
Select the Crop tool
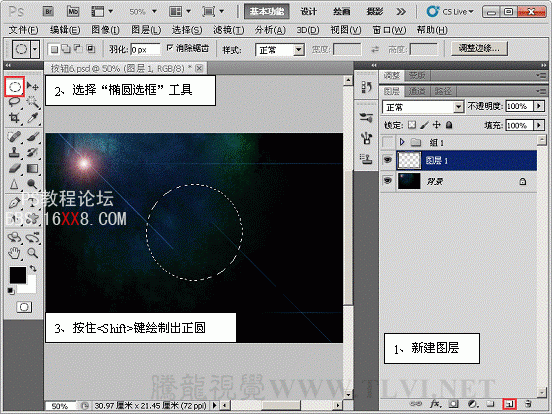tap(14, 118)
